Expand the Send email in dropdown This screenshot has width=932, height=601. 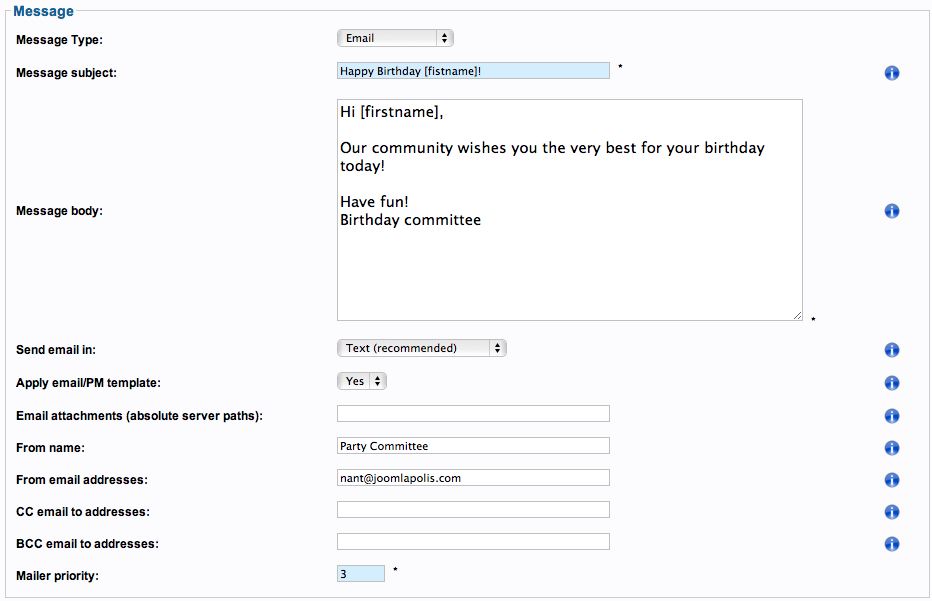421,348
